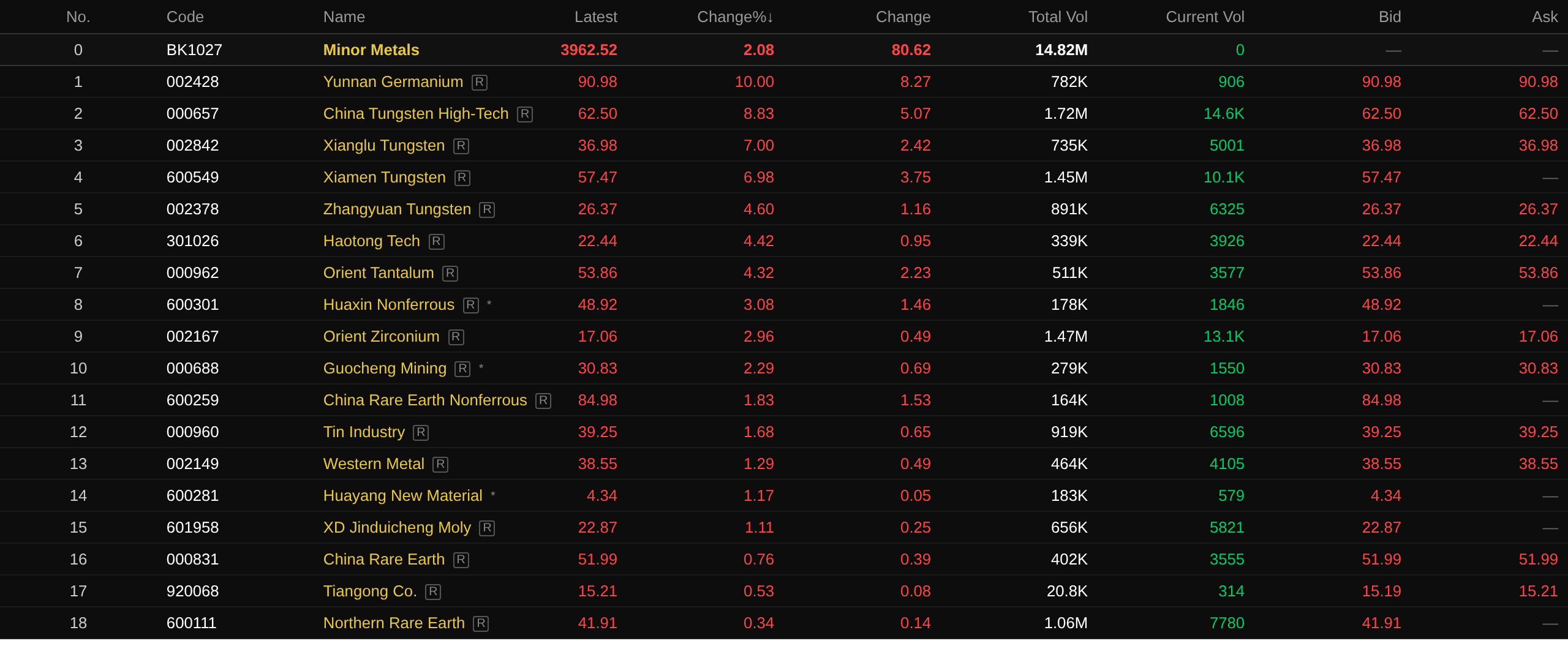Image resolution: width=1568 pixels, height=649 pixels.
Task: Open the Northern Rare Earth stock
Action: point(394,623)
